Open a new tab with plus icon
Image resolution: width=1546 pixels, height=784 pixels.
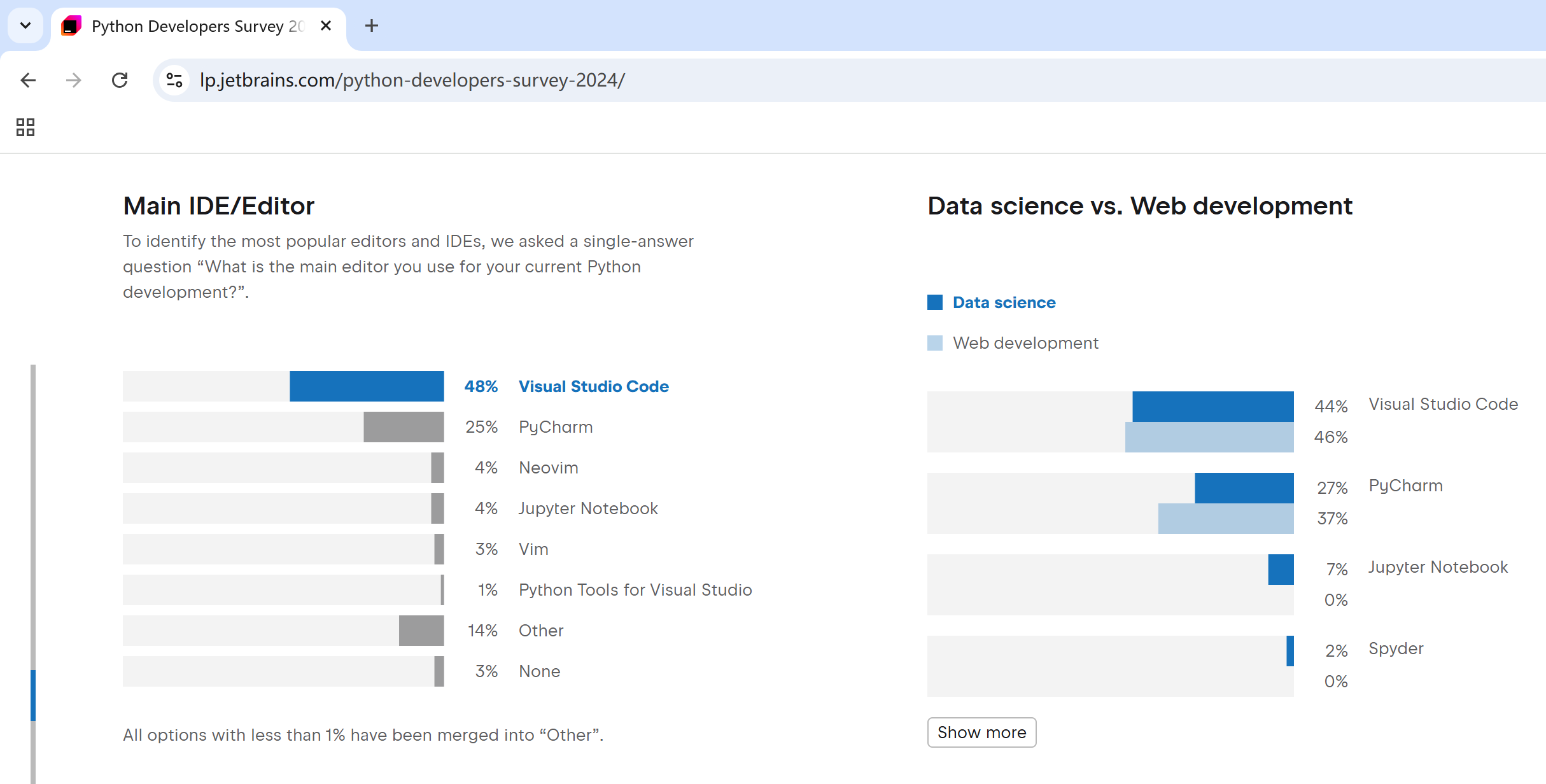(x=372, y=25)
